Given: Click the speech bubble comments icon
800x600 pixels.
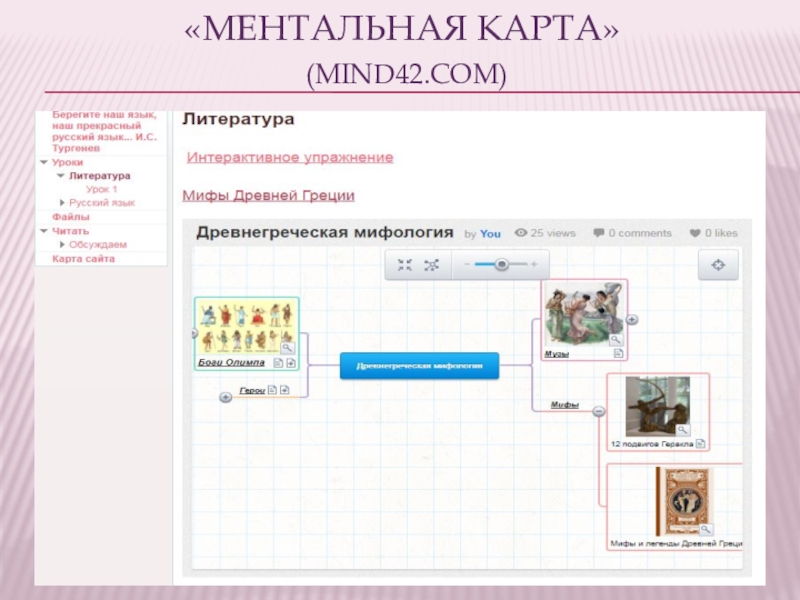Looking at the screenshot, I should coord(598,233).
